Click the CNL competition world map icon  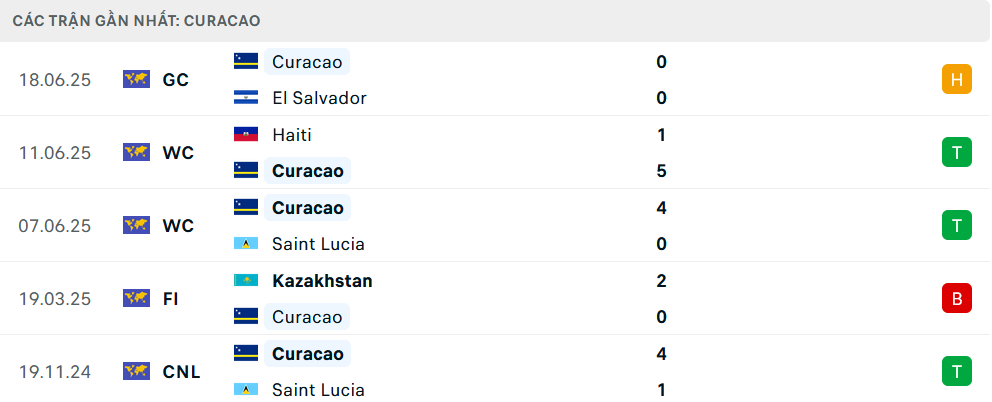137,371
